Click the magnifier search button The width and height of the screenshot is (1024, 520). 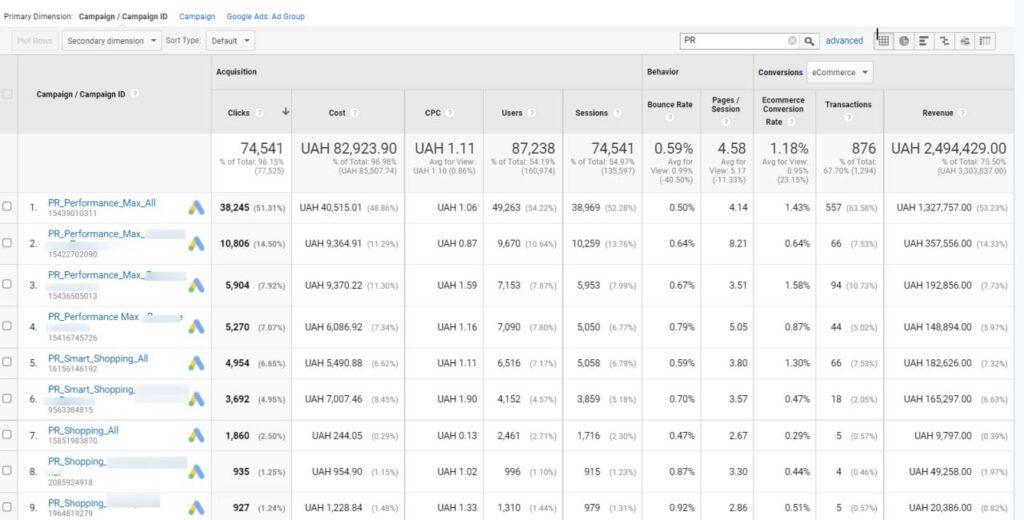[810, 41]
